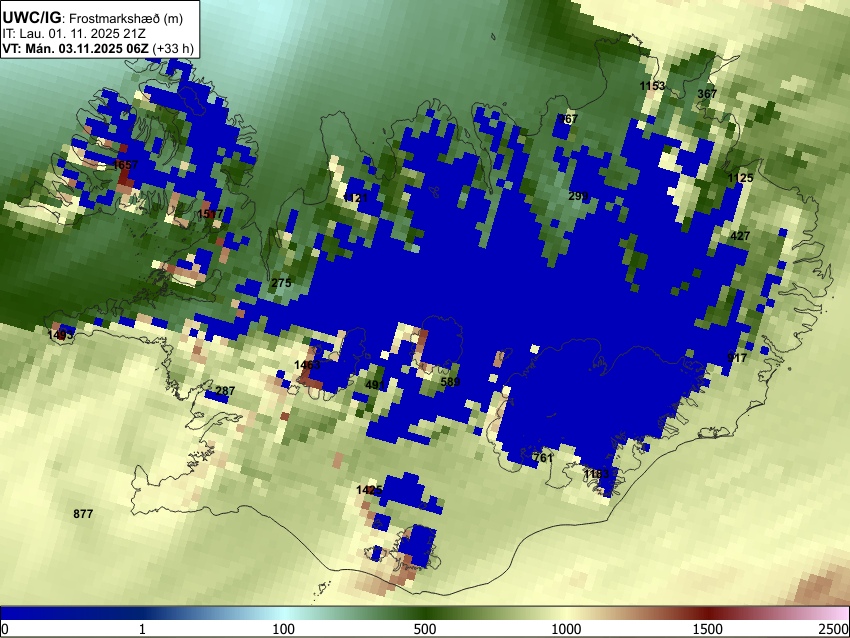
Task: Select the map value 1463
Action: 307,365
